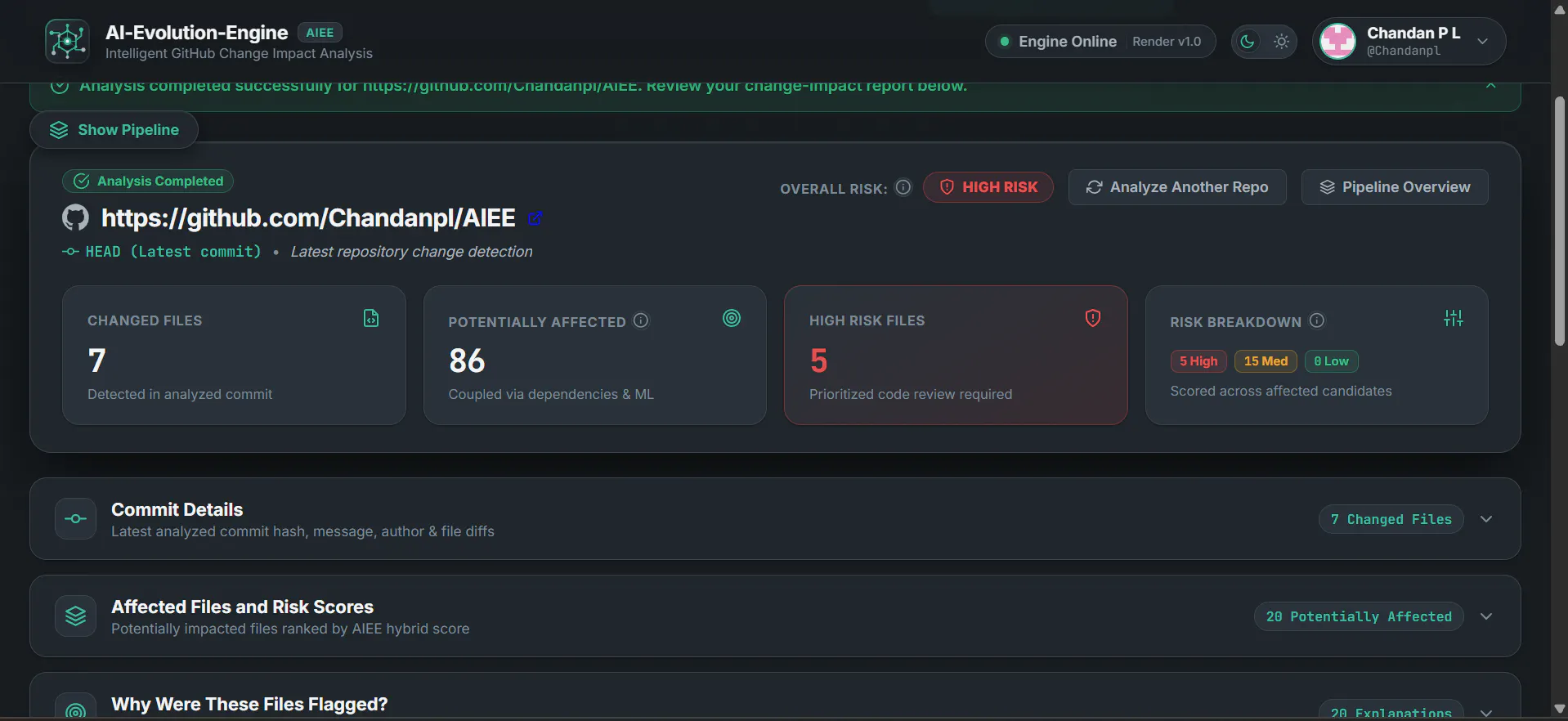Click the Commit Details heading
Image resolution: width=1568 pixels, height=721 pixels.
[177, 510]
